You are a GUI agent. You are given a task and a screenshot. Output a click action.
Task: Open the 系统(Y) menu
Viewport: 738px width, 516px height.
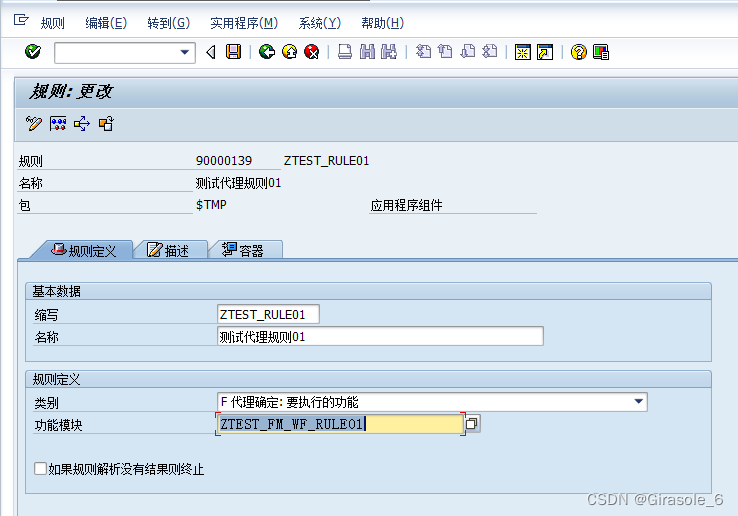pyautogui.click(x=320, y=23)
